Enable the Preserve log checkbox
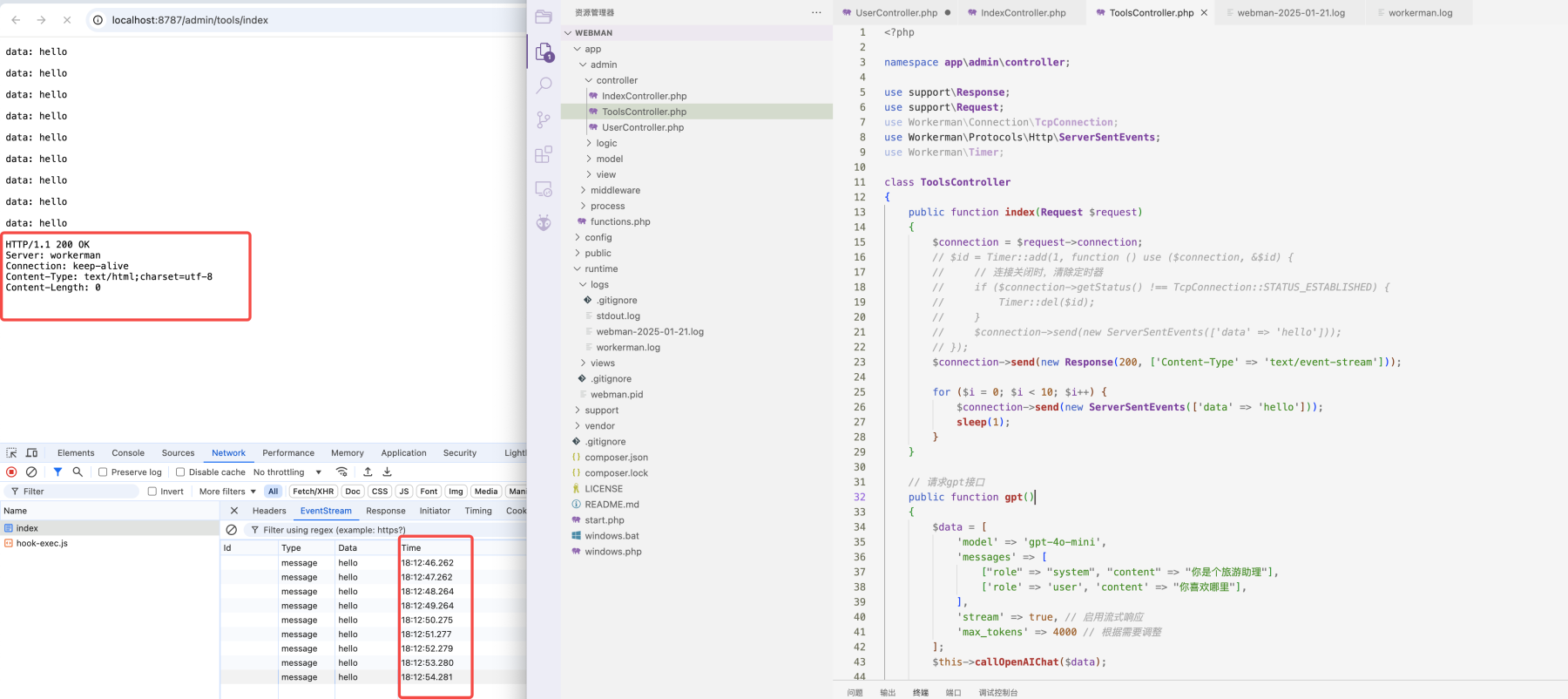 pos(103,472)
